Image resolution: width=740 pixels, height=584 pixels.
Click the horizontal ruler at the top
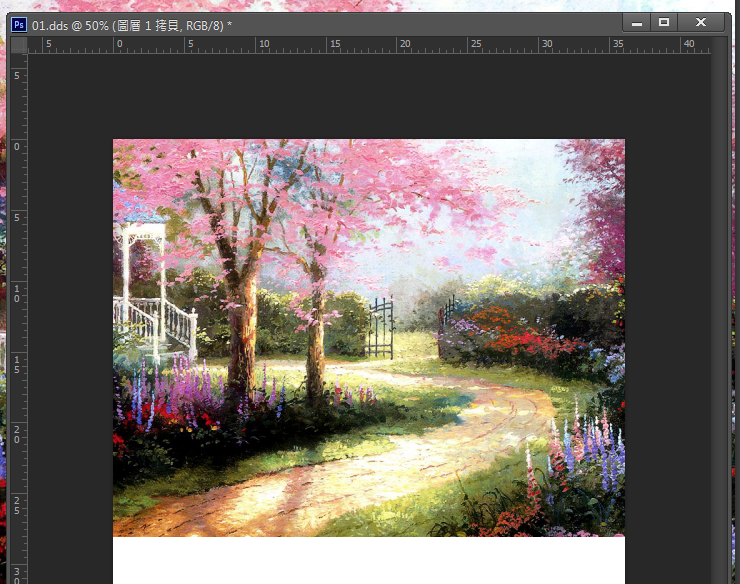pyautogui.click(x=369, y=45)
